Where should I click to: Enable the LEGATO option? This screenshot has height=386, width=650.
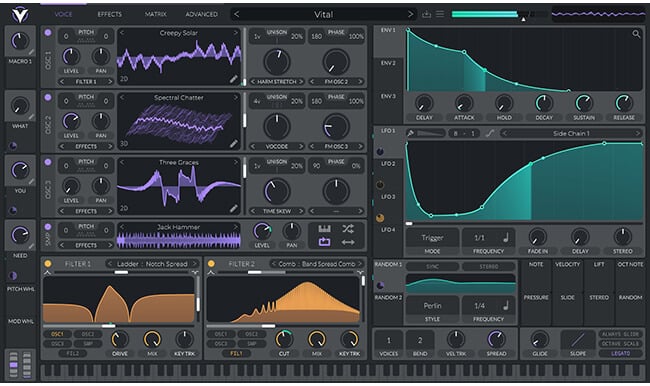(621, 353)
